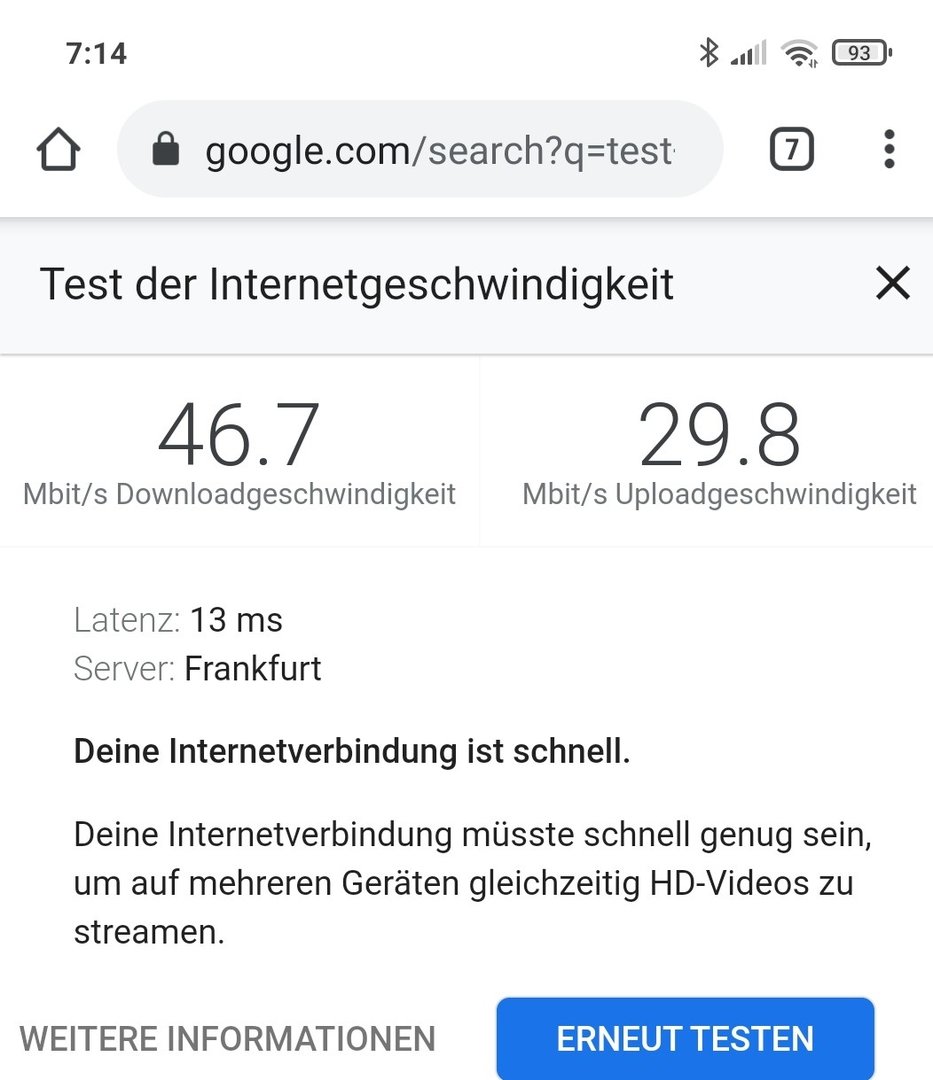This screenshot has height=1080, width=933.
Task: Close the Internetgeschwindigkeit test panel
Action: coord(893,283)
